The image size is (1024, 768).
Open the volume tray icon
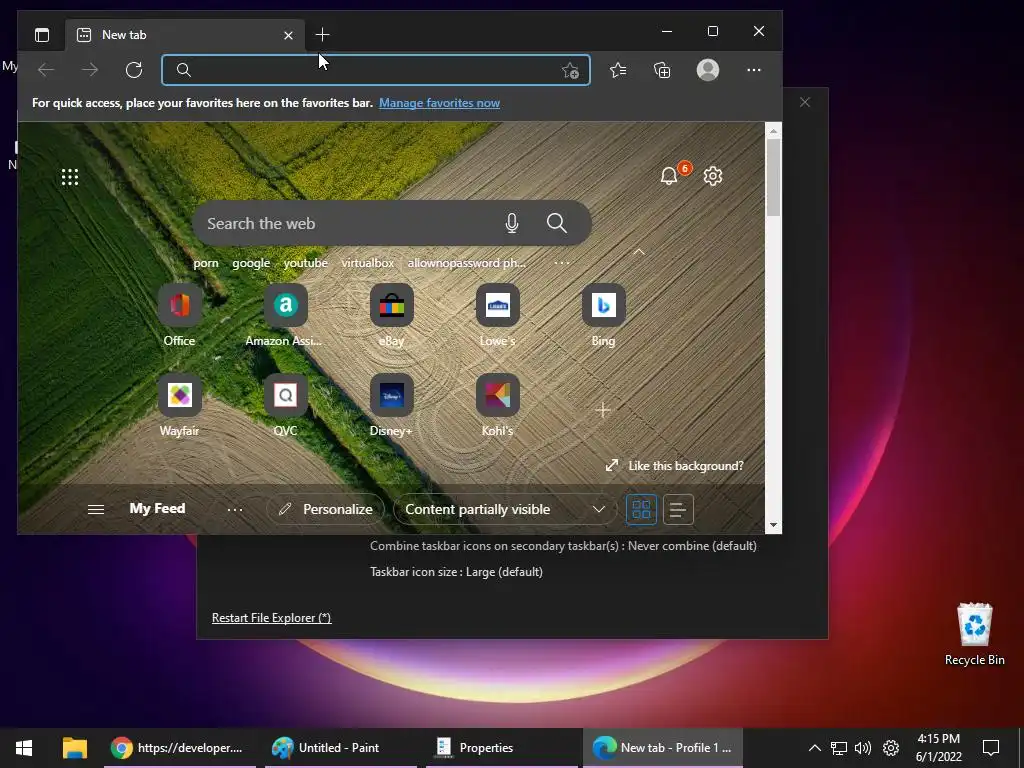coord(863,748)
